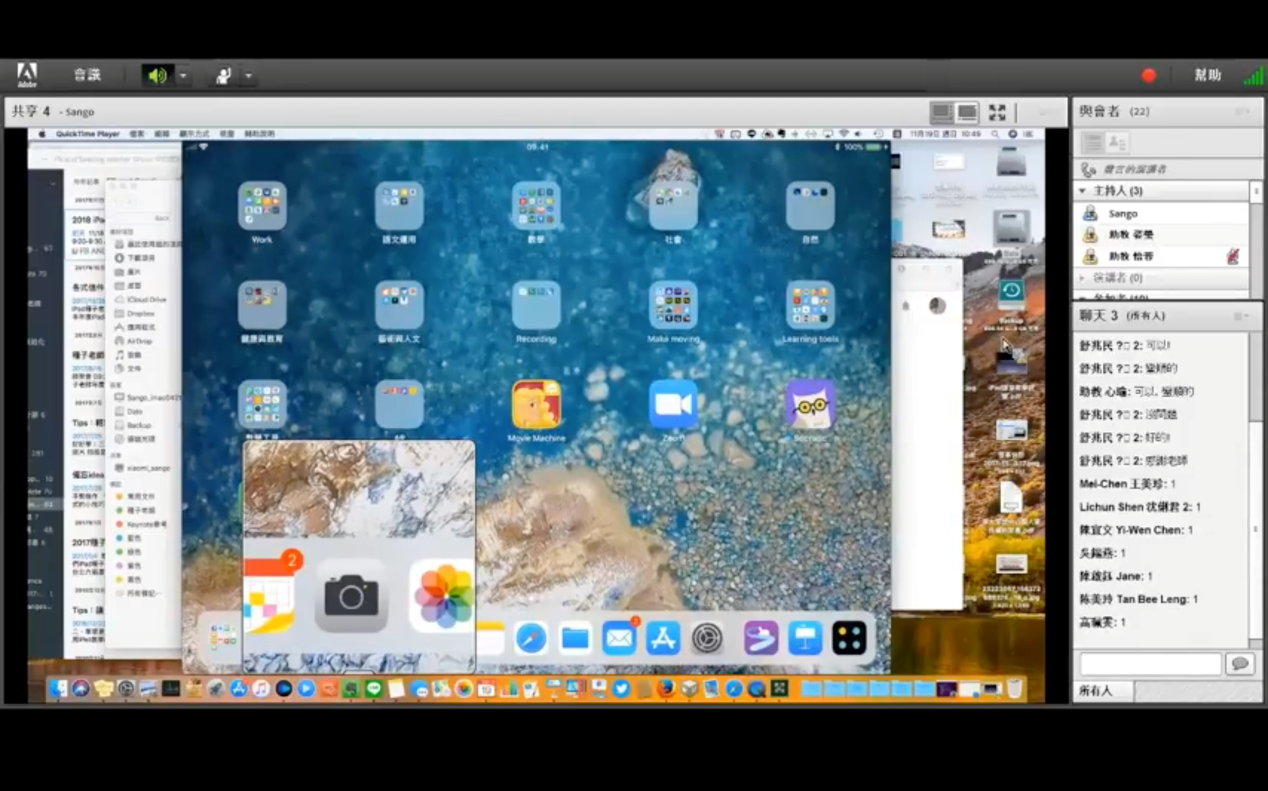Open Mail in the iPad dock
The height and width of the screenshot is (791, 1268).
[619, 638]
